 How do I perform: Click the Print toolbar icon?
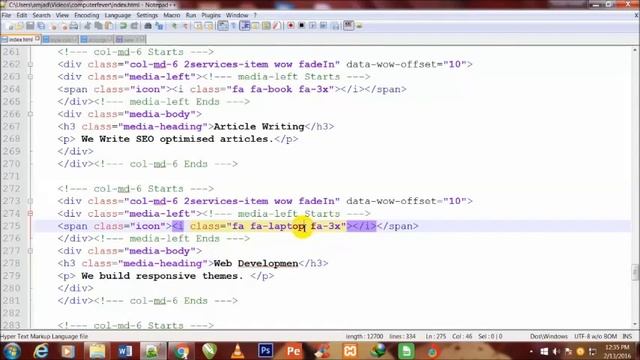74,26
